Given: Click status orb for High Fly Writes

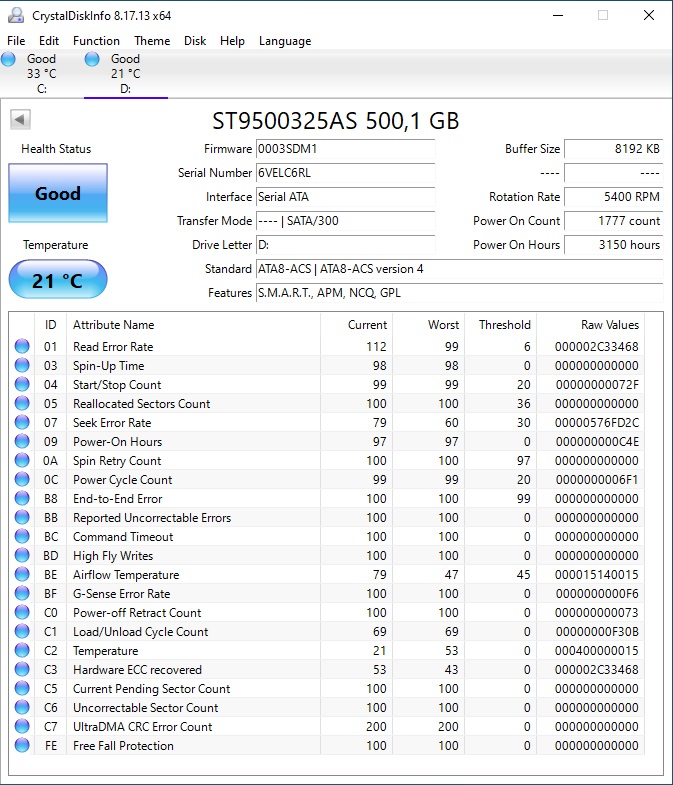Looking at the screenshot, I should pyautogui.click(x=22, y=555).
